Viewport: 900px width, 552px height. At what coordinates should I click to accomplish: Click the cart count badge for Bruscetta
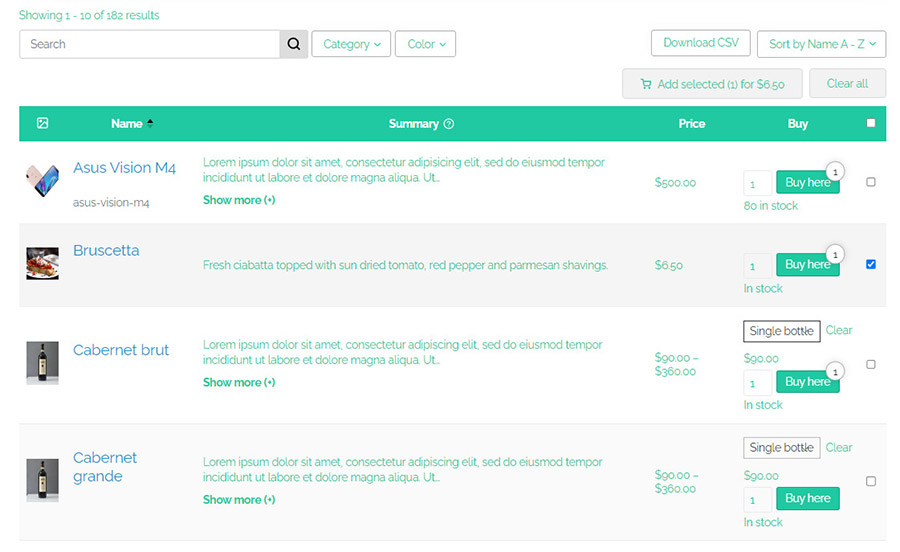pos(835,254)
